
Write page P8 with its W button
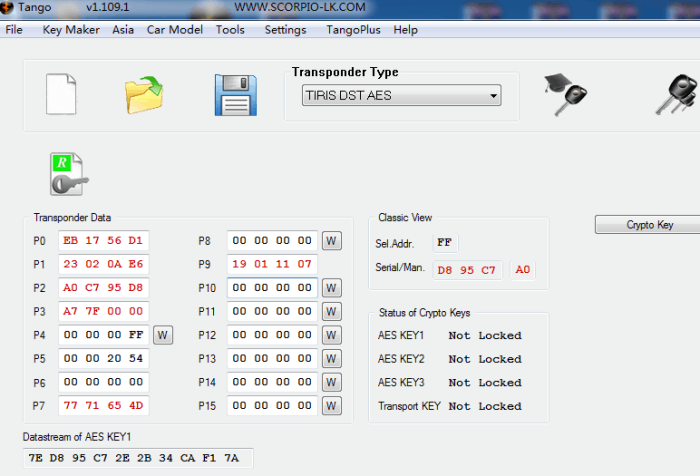click(x=332, y=241)
